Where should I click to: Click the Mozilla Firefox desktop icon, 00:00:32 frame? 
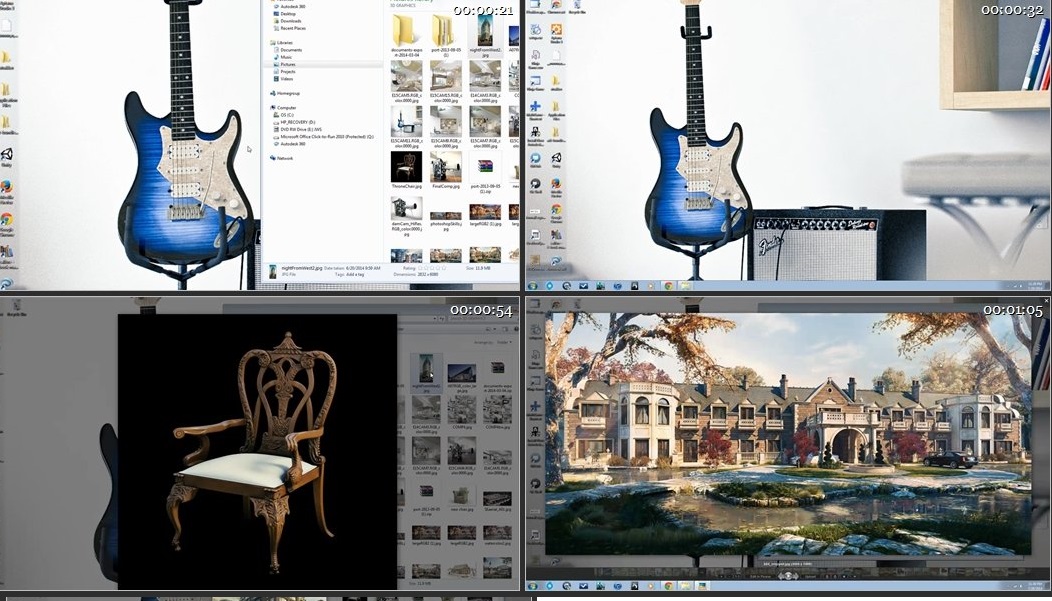point(556,186)
